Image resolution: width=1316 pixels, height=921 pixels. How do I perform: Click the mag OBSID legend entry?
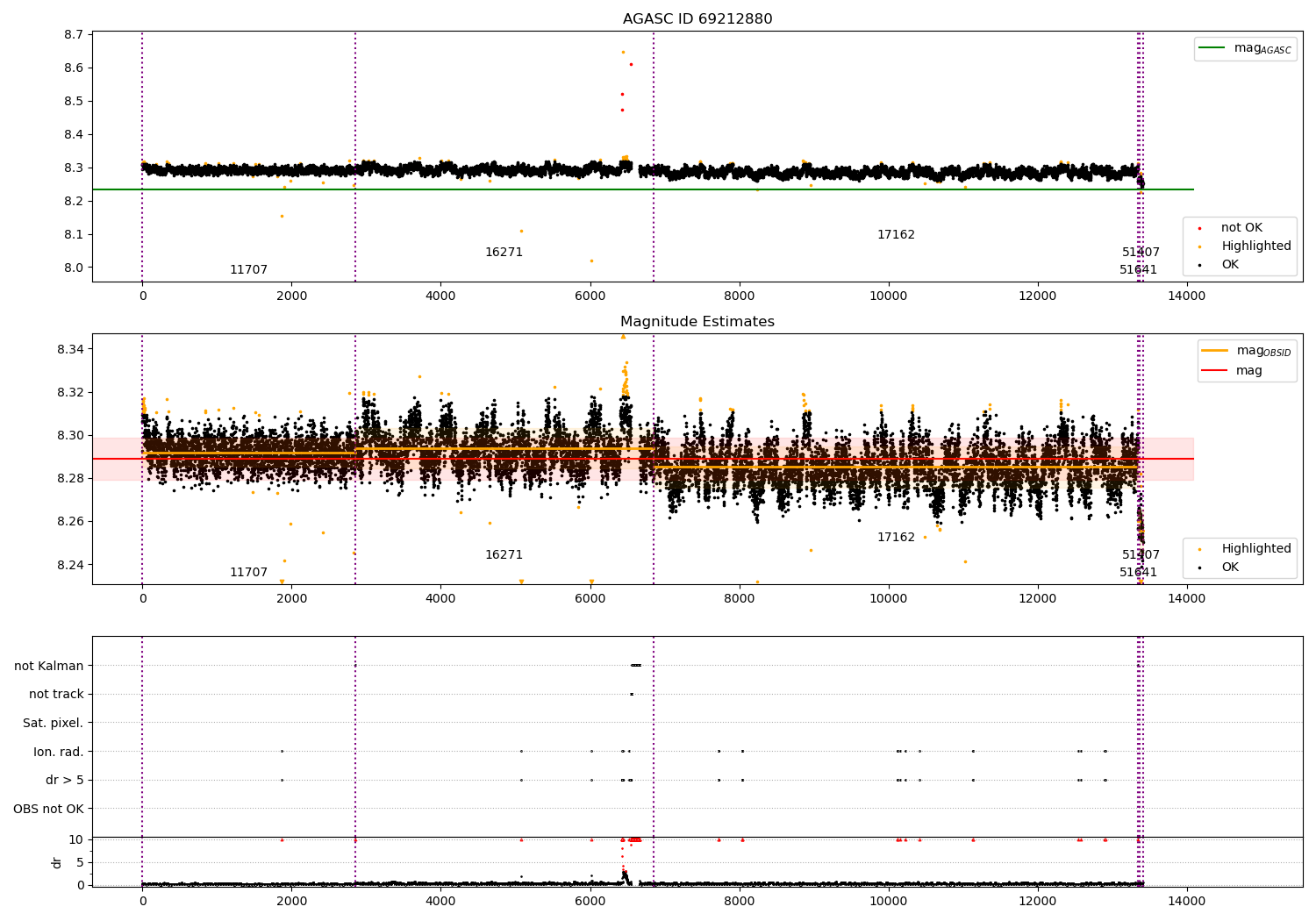coord(1247,351)
